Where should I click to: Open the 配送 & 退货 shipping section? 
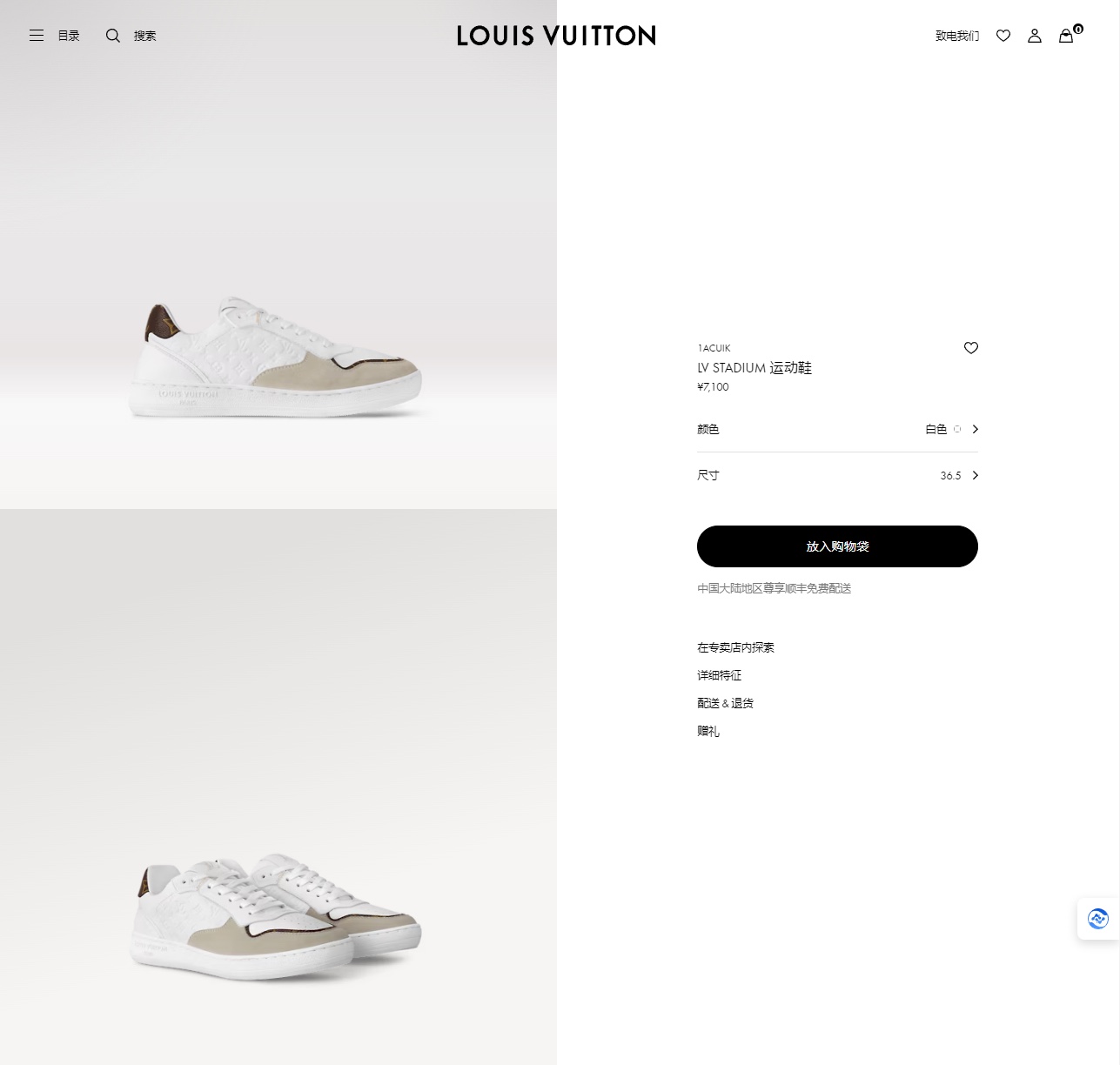(x=725, y=703)
